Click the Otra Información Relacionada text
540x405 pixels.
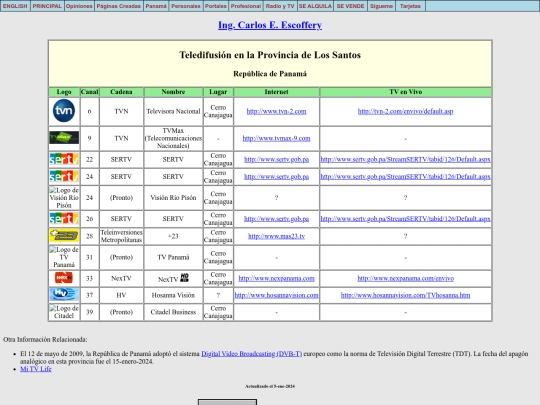pyautogui.click(x=45, y=340)
